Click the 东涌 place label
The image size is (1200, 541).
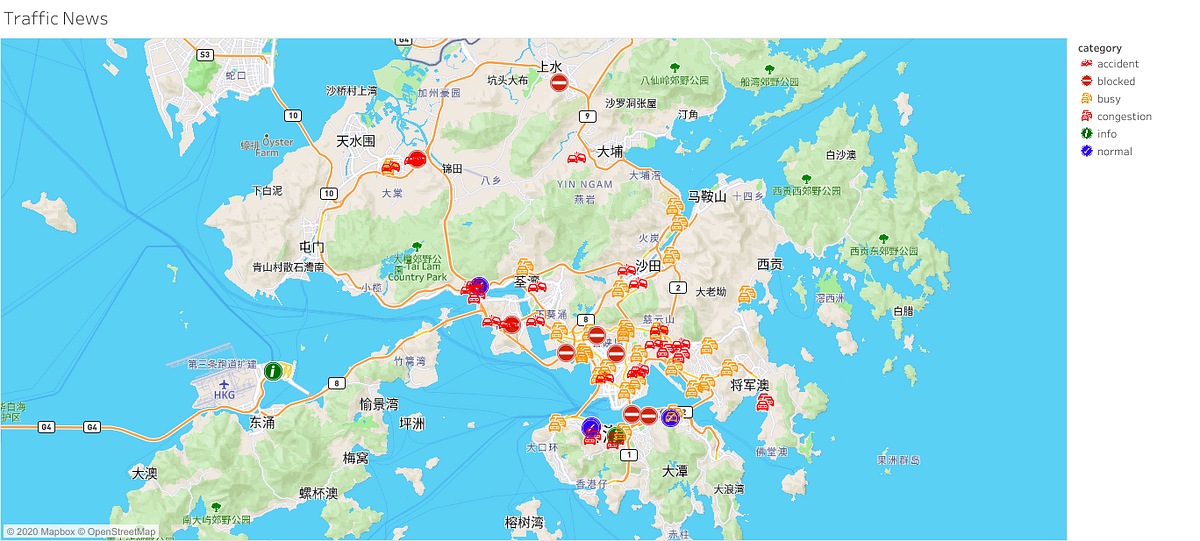tap(262, 423)
